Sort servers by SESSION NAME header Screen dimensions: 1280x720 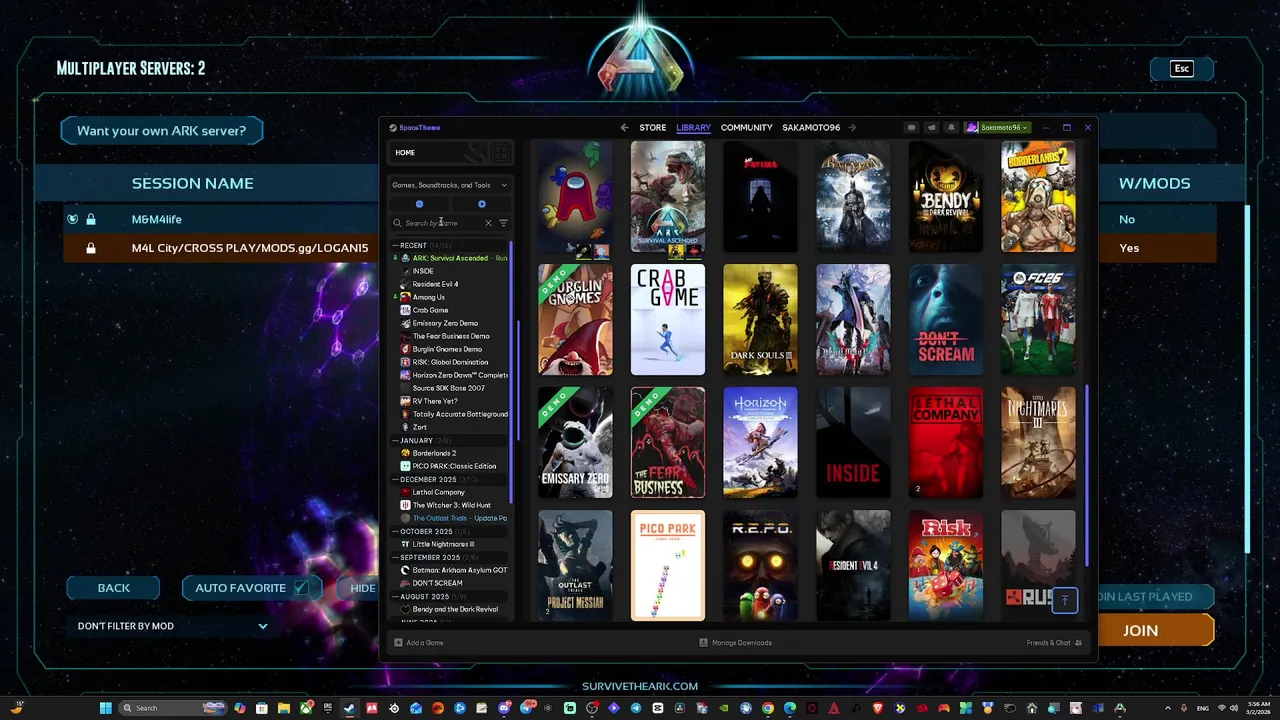click(x=192, y=183)
